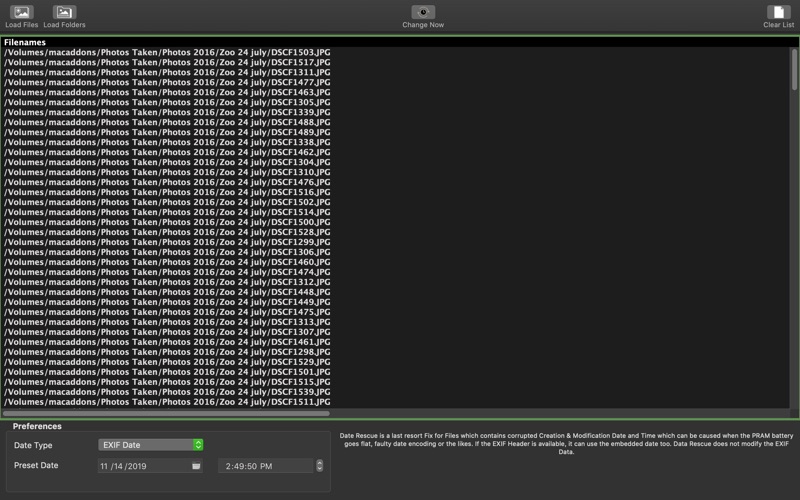Select the DSCF1503.JPG file row
The image size is (800, 500).
point(396,53)
